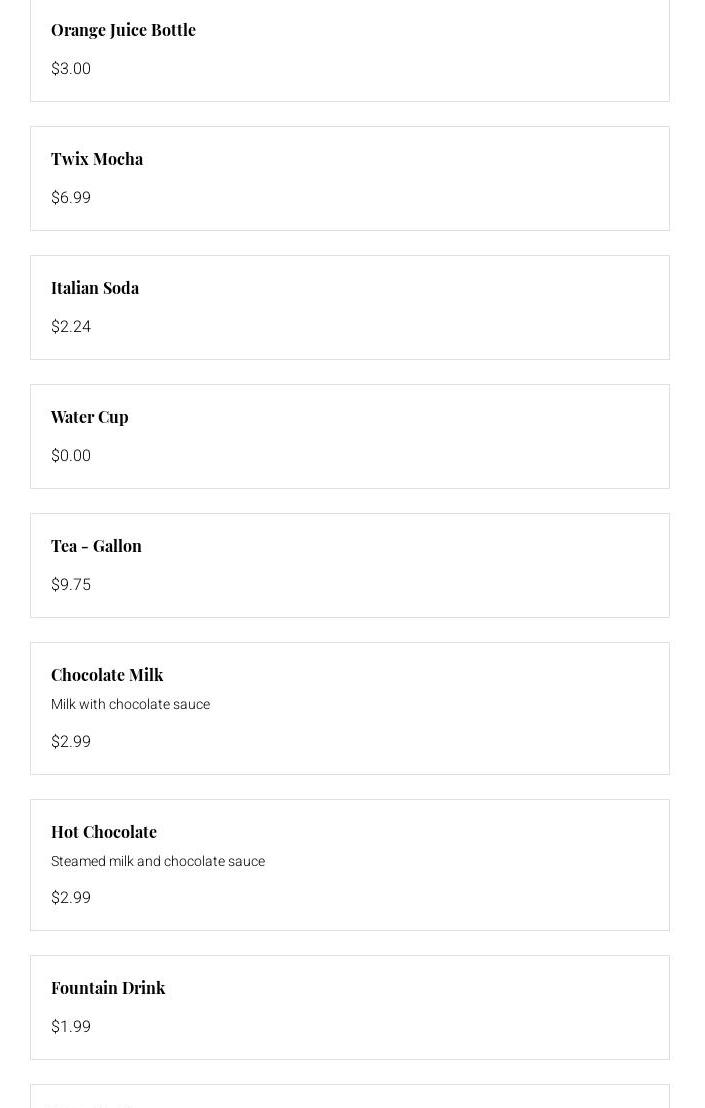The height and width of the screenshot is (1108, 705).
Task: Select the Twix Mocha item title
Action: [x=97, y=159]
